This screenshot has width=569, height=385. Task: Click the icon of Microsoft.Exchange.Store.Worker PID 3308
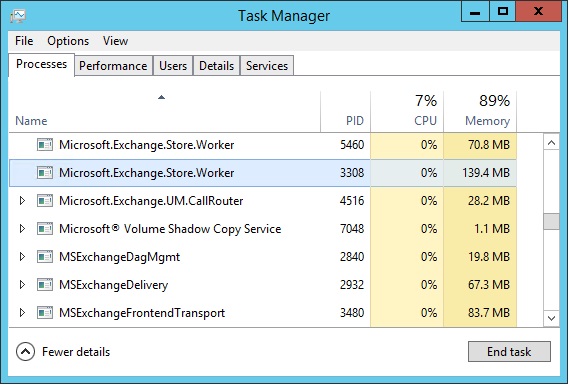point(45,173)
